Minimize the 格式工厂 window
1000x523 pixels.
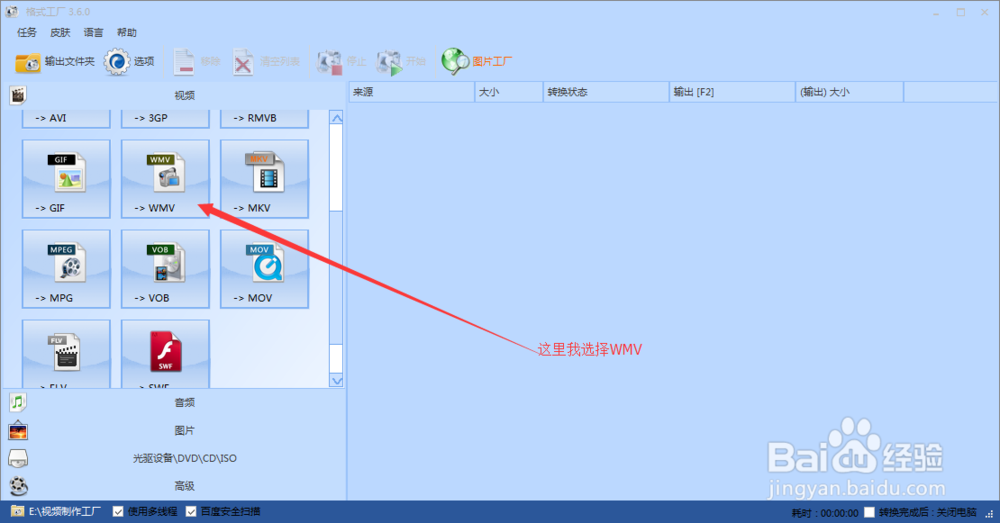coord(936,12)
